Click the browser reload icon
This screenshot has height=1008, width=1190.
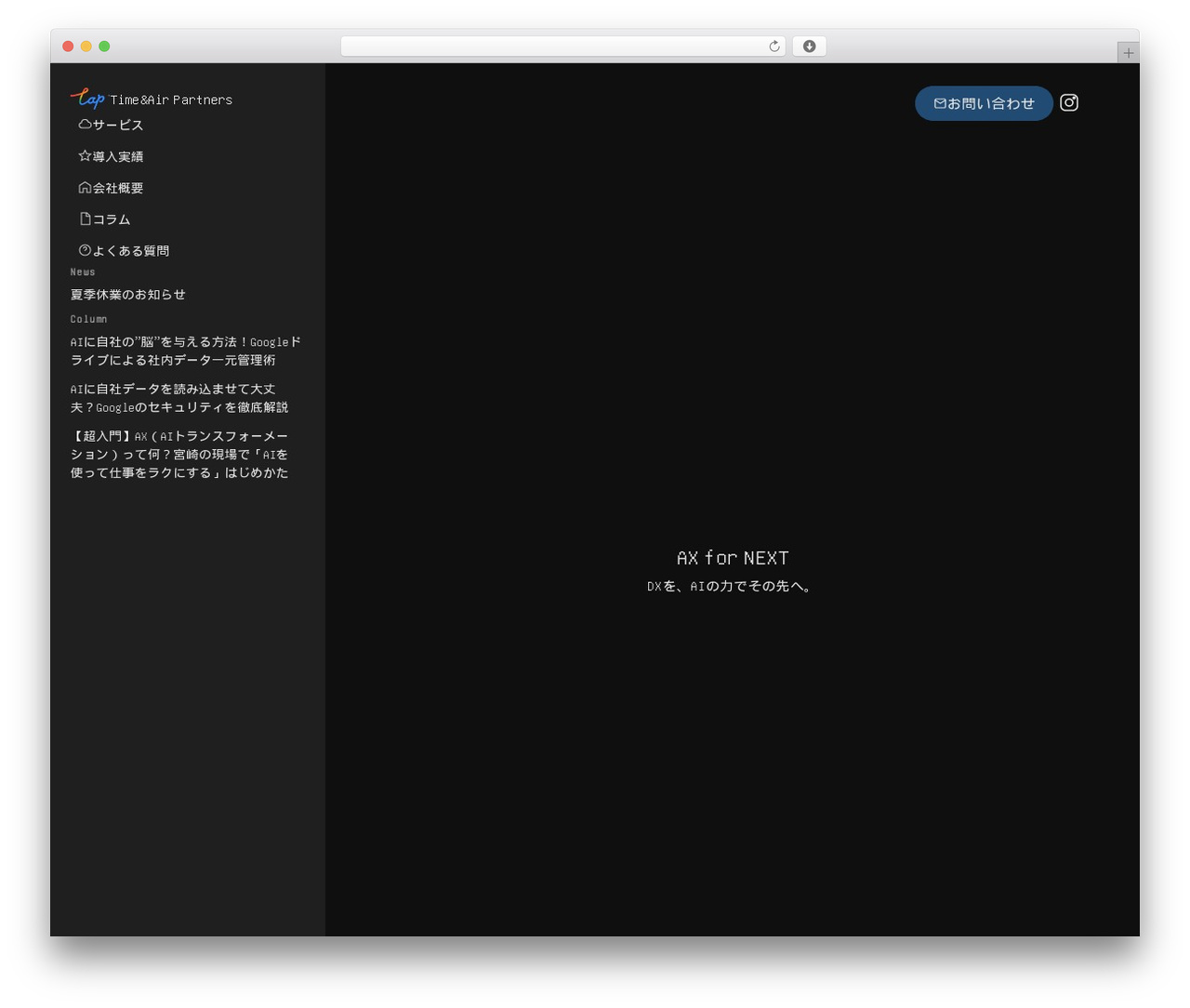click(x=774, y=46)
